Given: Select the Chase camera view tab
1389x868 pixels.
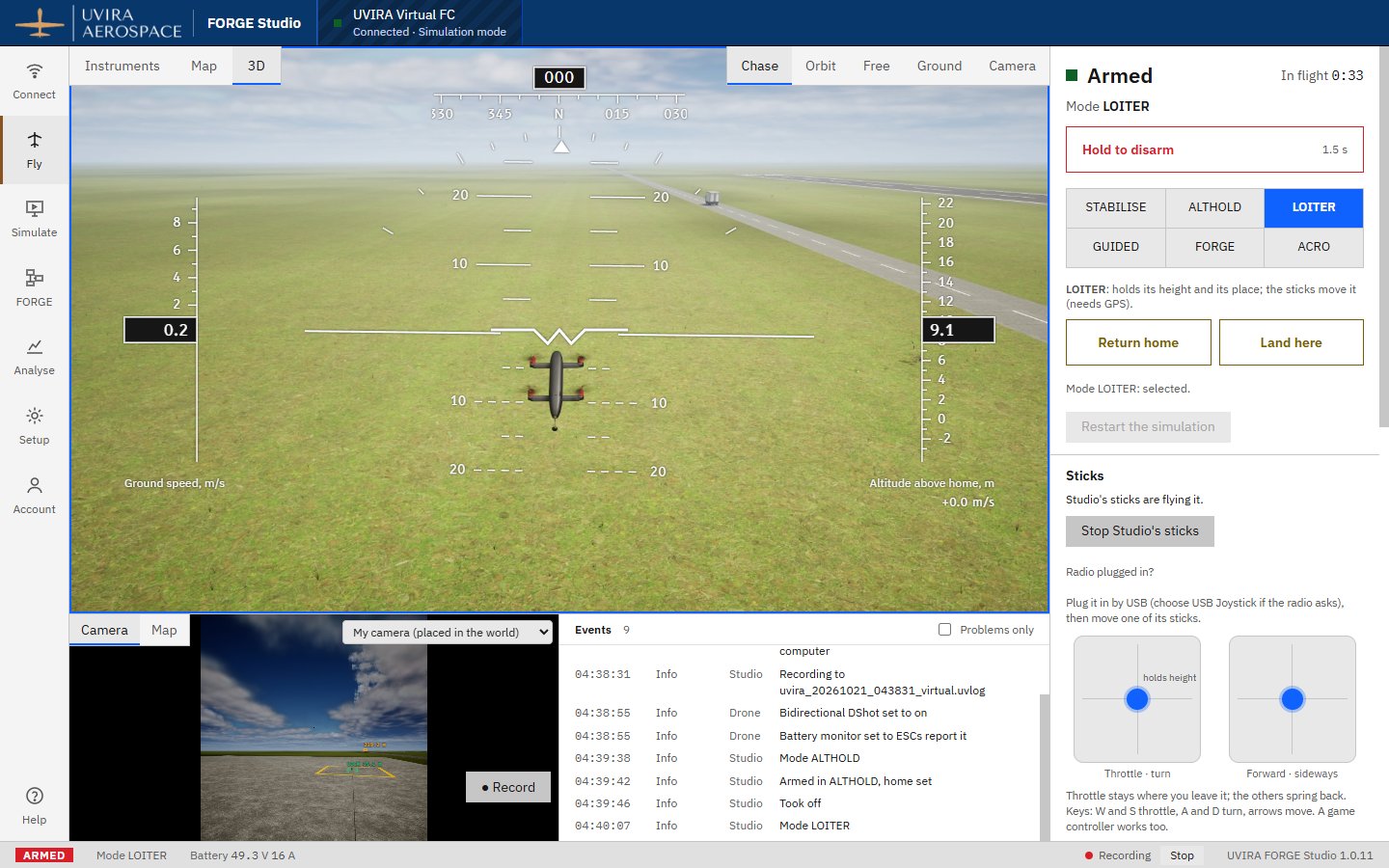Looking at the screenshot, I should coord(760,66).
